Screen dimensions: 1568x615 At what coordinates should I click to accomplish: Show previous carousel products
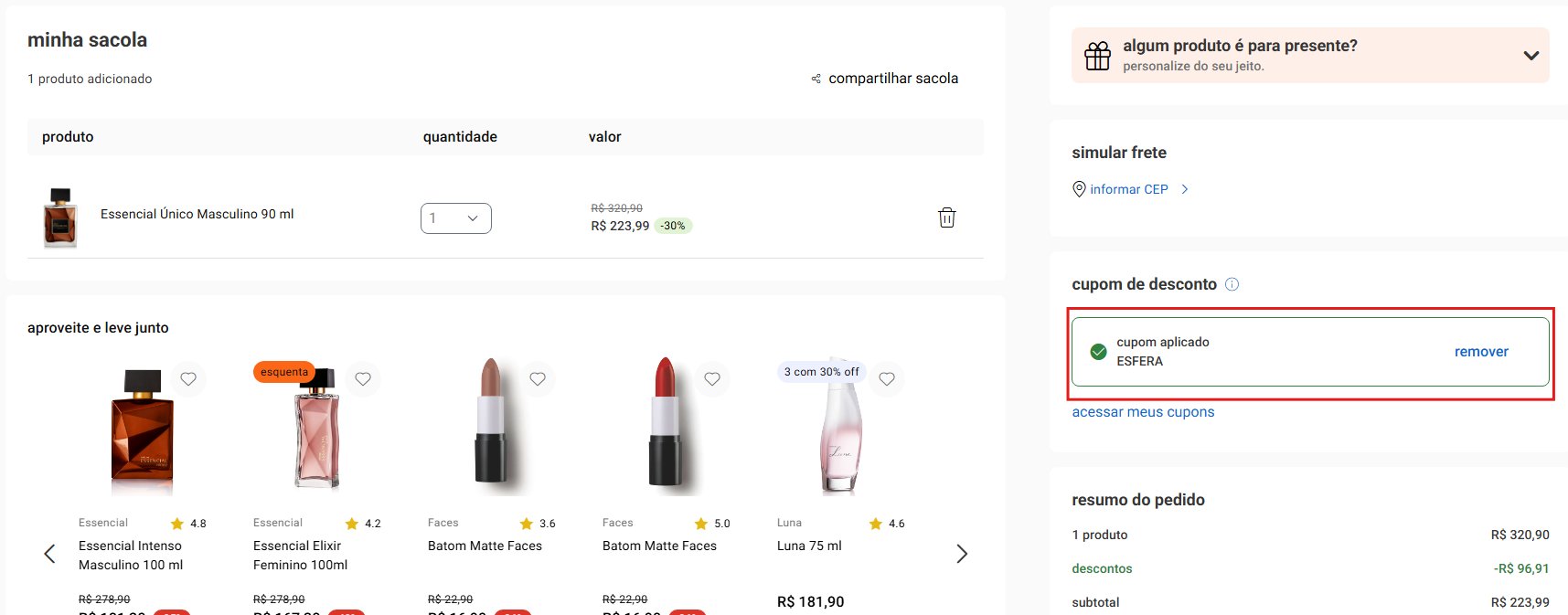[50, 554]
